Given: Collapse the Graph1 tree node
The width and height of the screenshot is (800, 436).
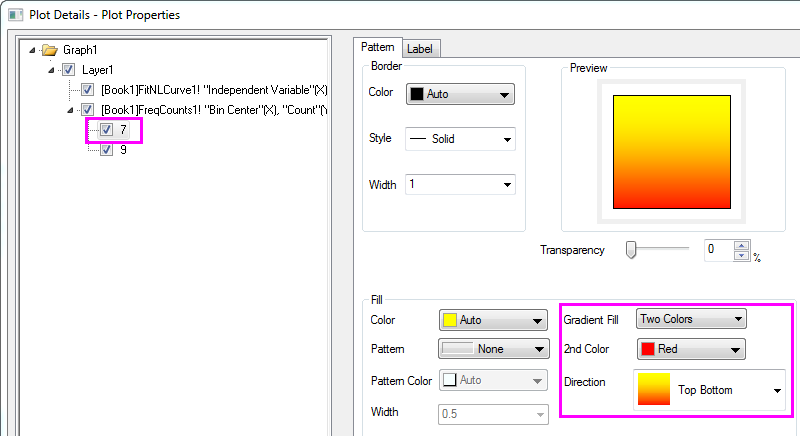Looking at the screenshot, I should point(35,50).
